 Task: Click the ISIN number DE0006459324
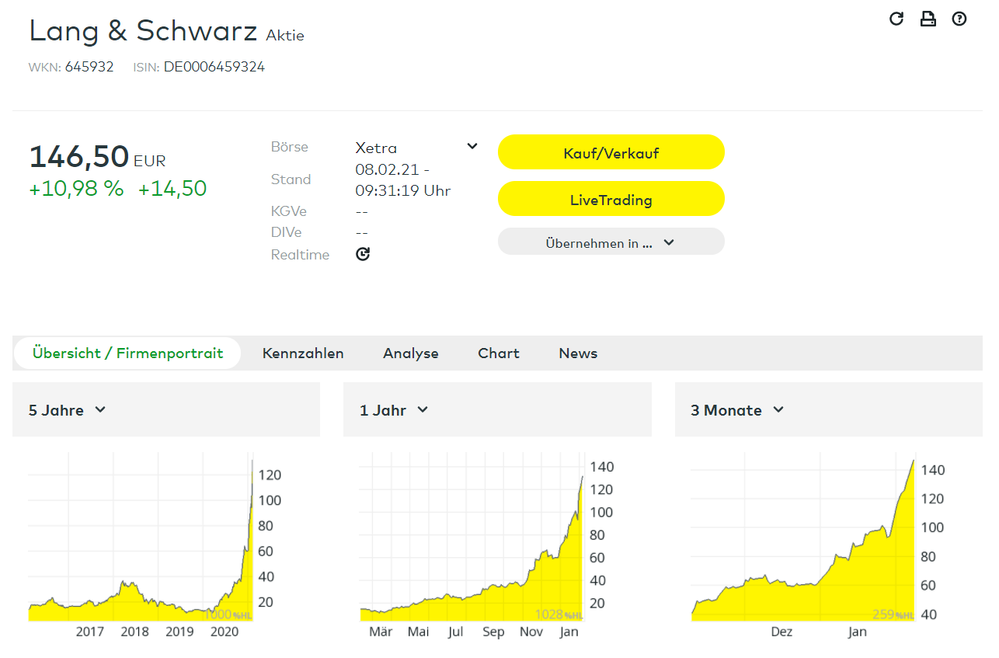click(214, 67)
